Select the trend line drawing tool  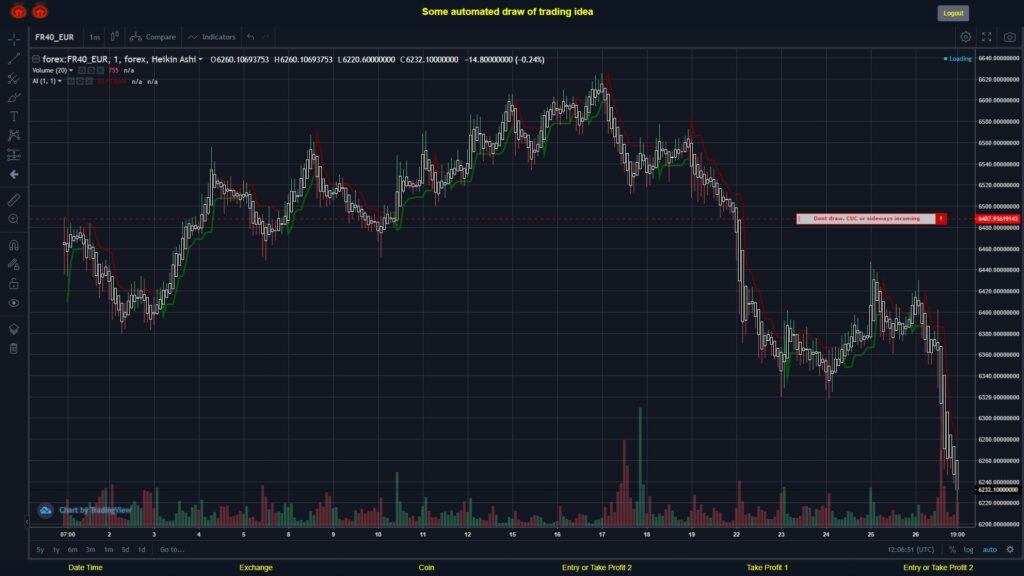click(x=14, y=59)
